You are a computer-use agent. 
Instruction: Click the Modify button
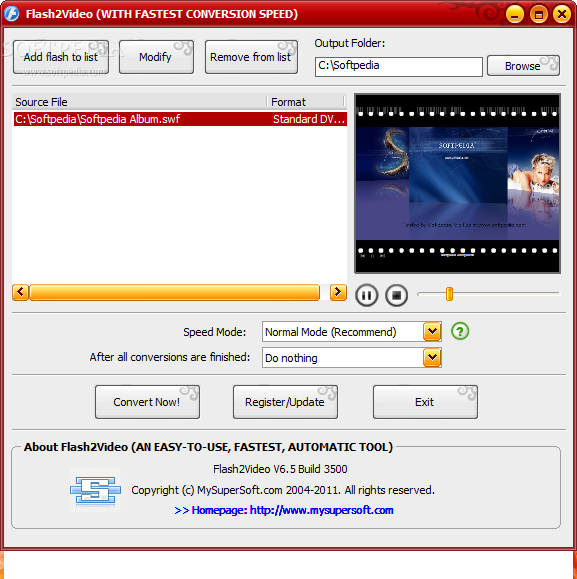pos(156,57)
